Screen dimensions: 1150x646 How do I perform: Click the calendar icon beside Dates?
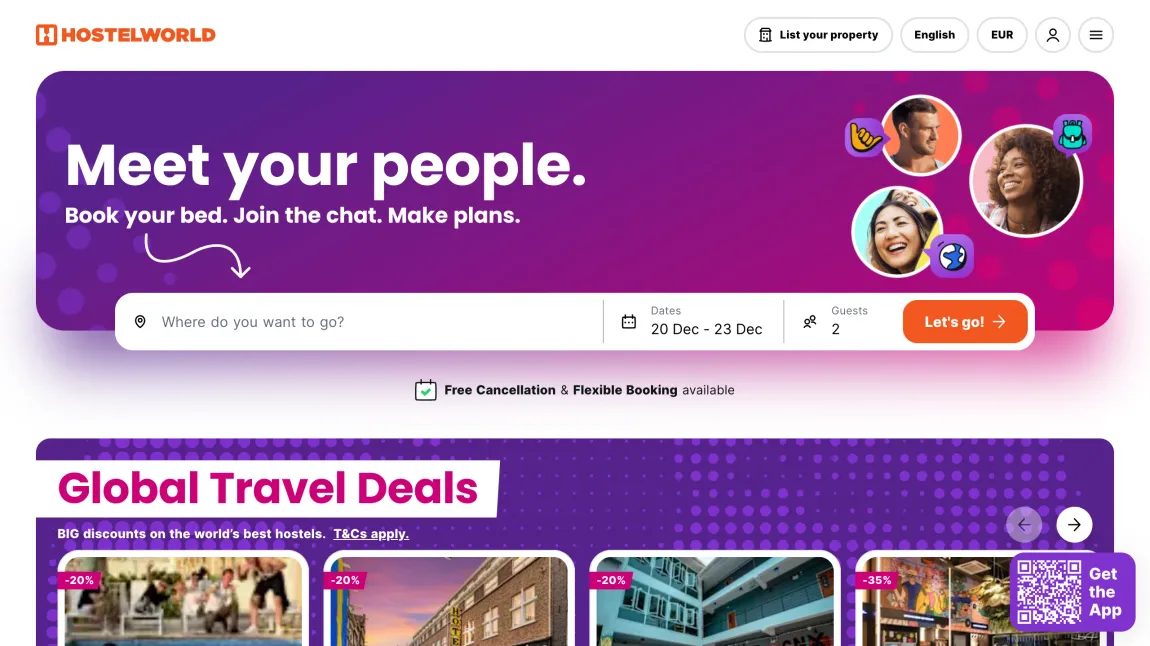point(629,322)
